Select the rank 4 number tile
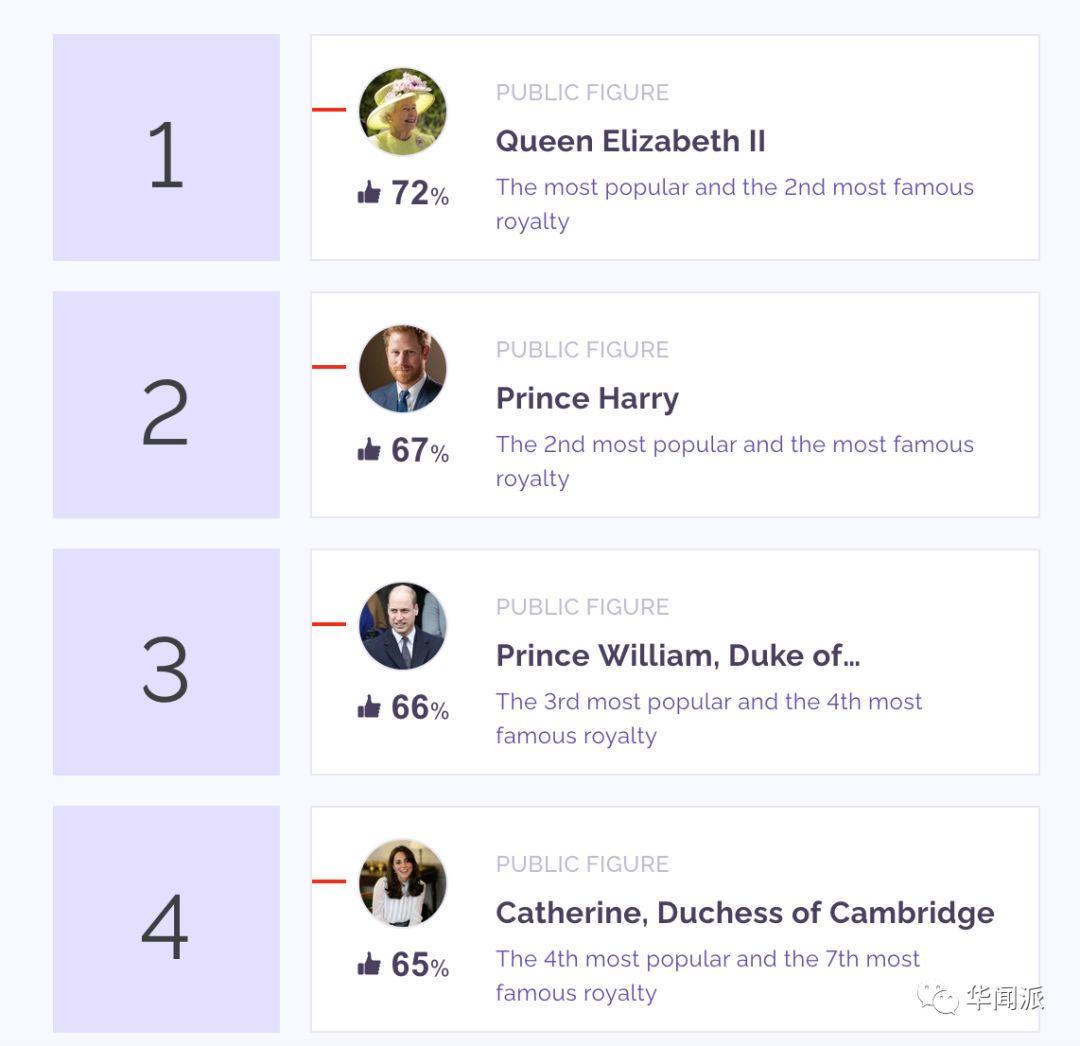 click(166, 919)
